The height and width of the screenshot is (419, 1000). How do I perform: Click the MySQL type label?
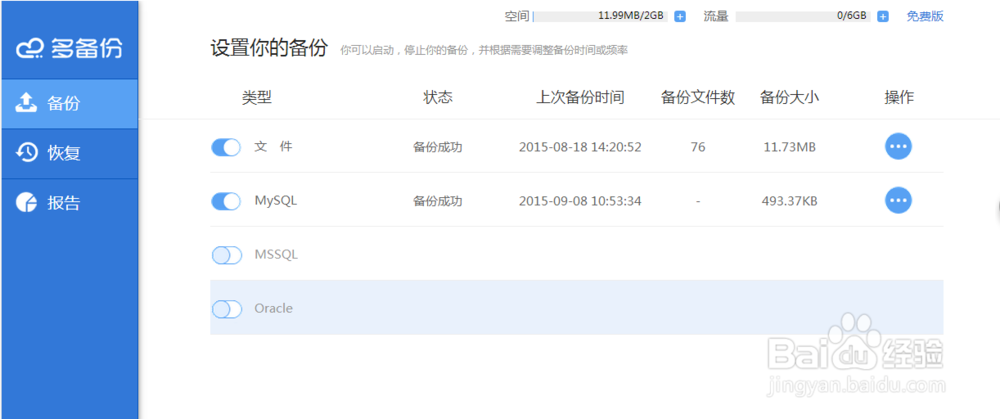(276, 201)
